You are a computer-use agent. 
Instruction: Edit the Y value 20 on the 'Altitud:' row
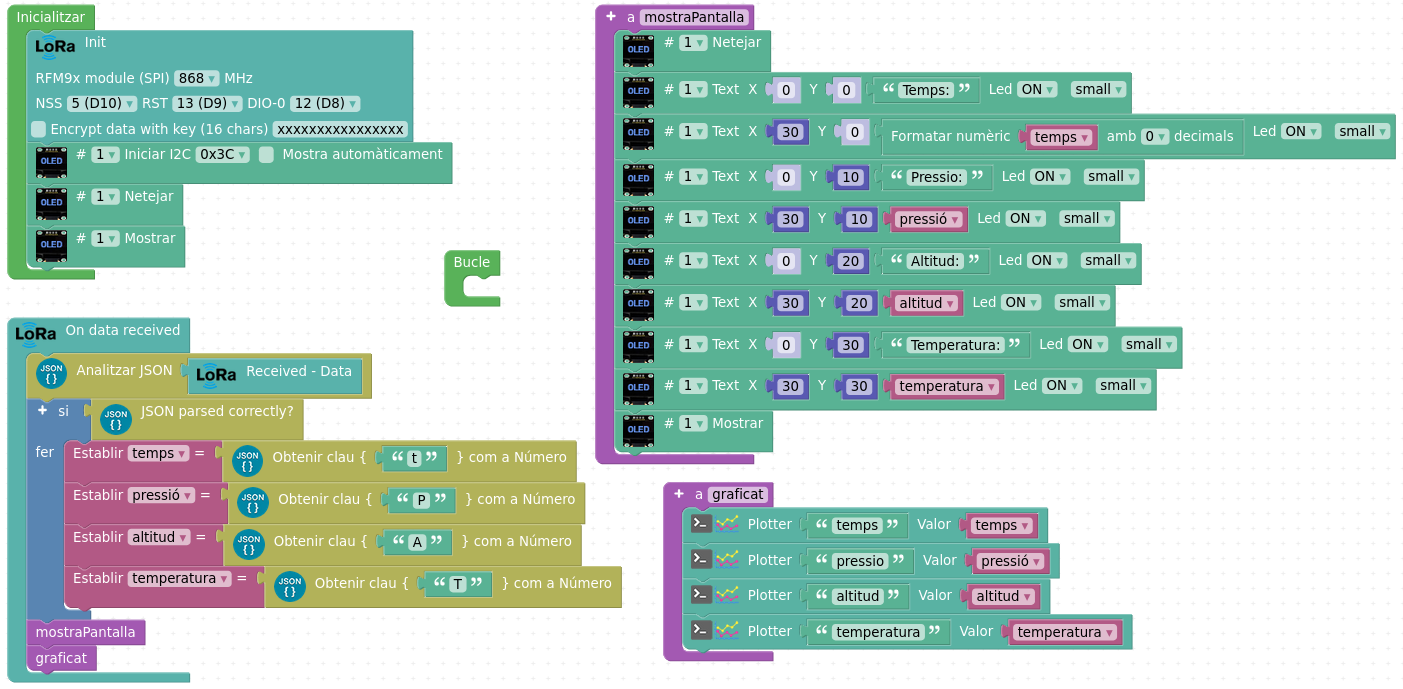(x=851, y=261)
